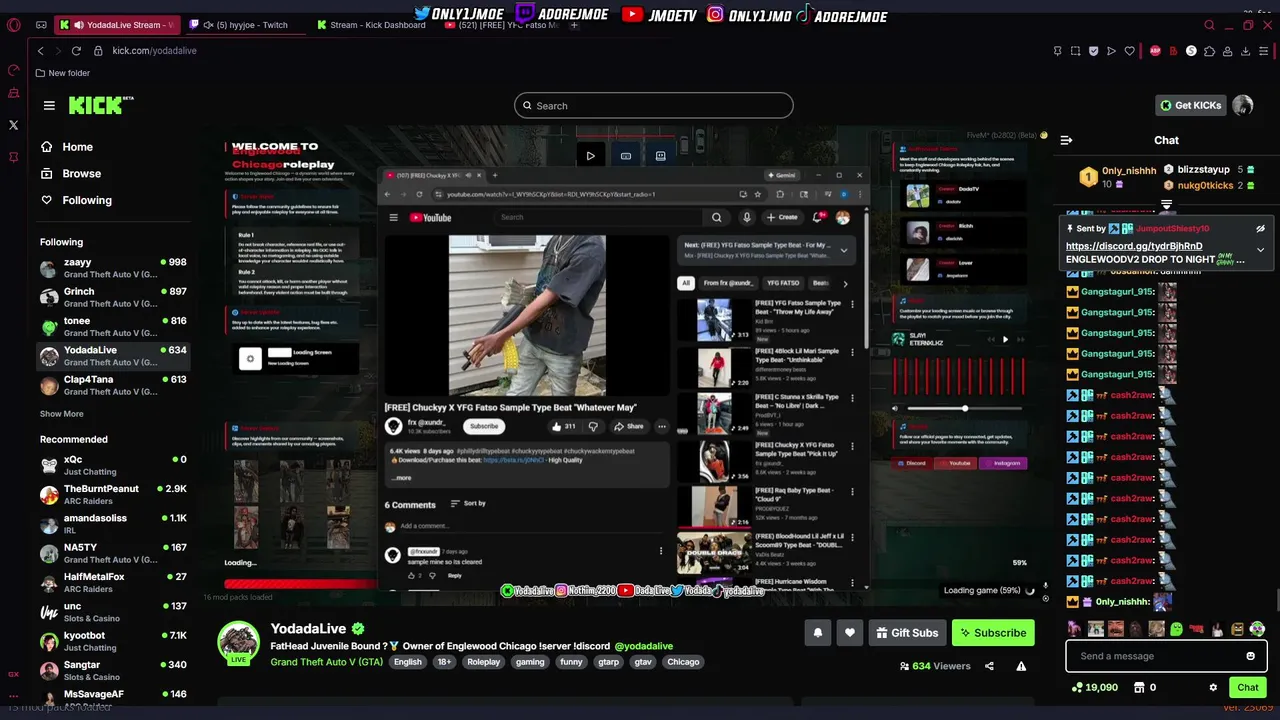This screenshot has height=720, width=1280.
Task: Open the Browse section
Action: pos(71,173)
